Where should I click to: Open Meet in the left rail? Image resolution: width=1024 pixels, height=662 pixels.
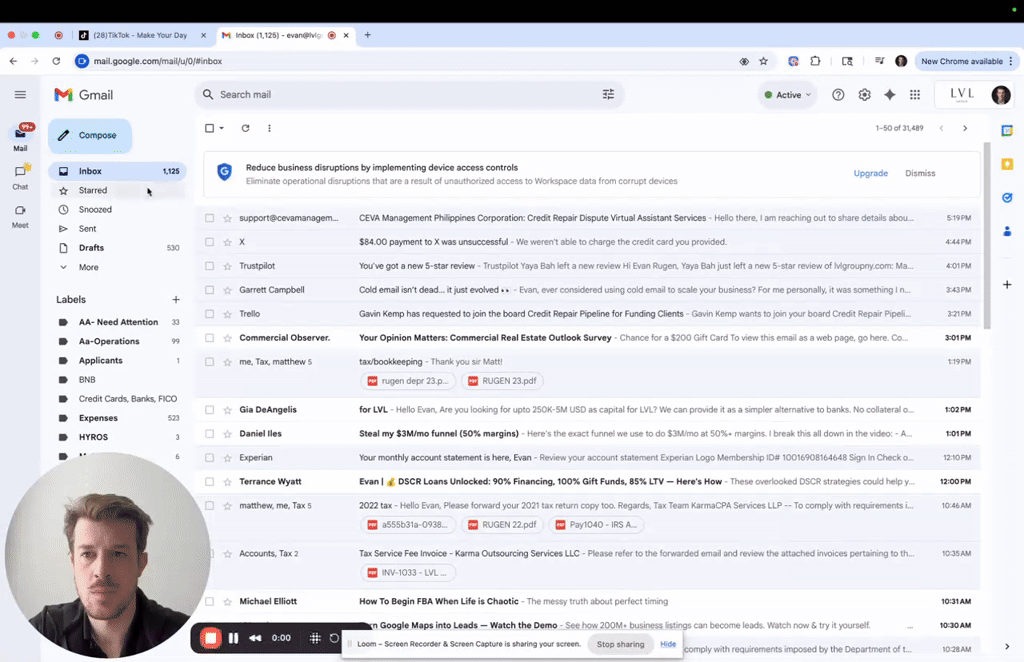click(x=20, y=216)
